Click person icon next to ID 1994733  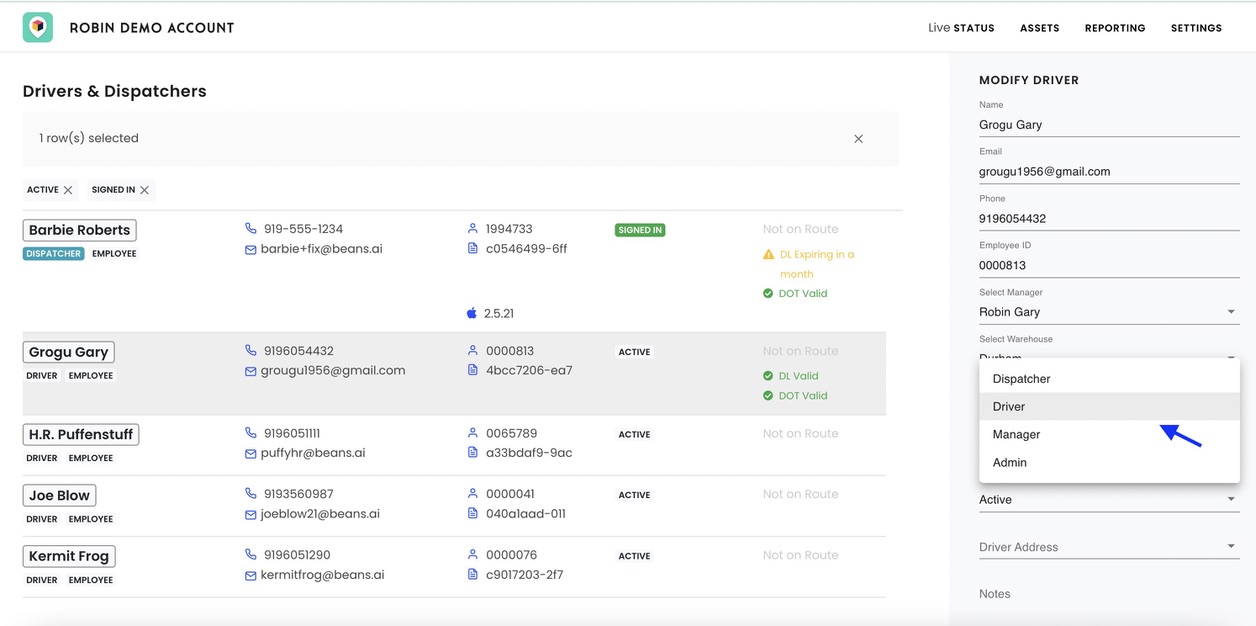[473, 229]
